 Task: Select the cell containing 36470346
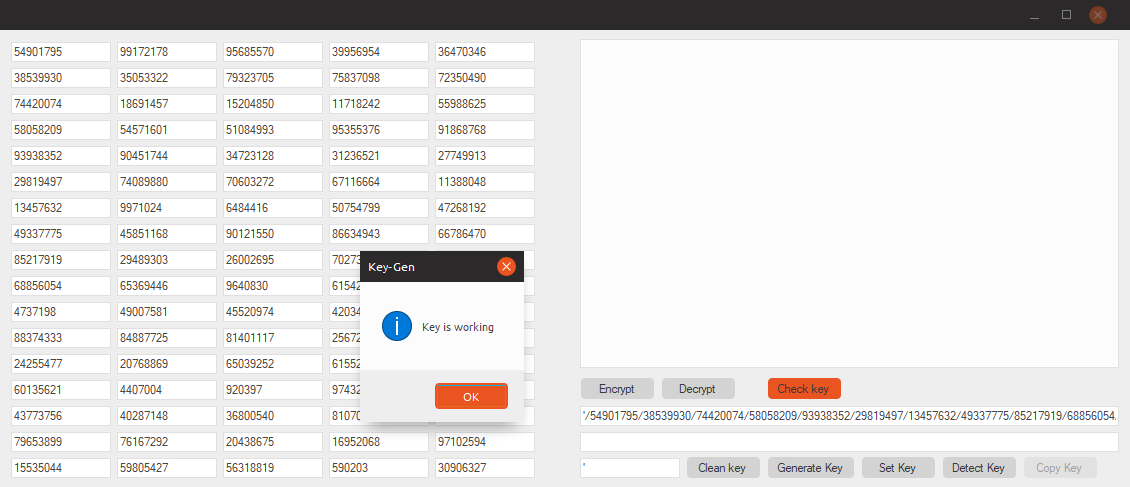(x=485, y=52)
